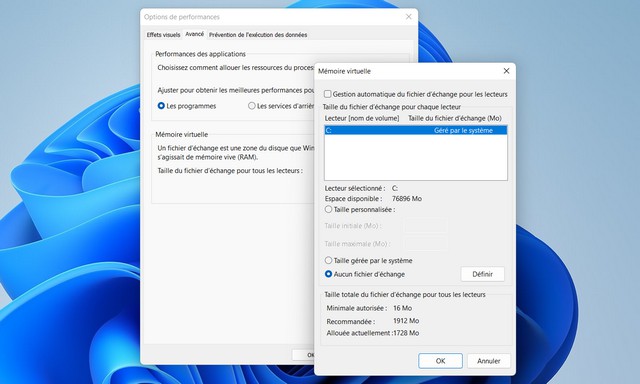This screenshot has width=640, height=384.
Task: Open the 'Effets visuels' tab
Action: tap(163, 35)
